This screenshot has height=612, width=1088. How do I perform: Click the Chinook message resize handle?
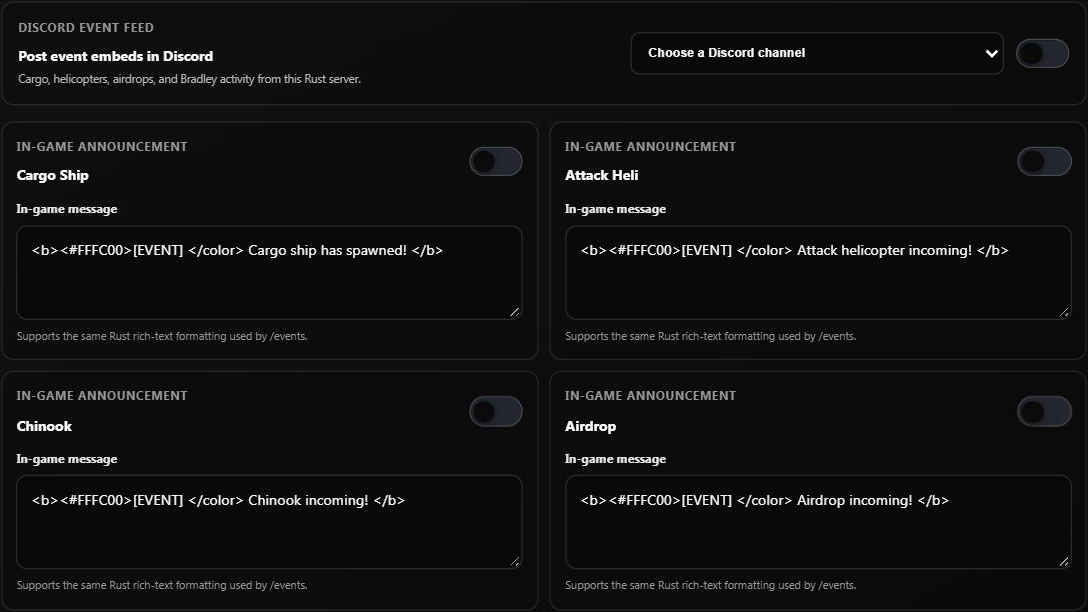[514, 561]
